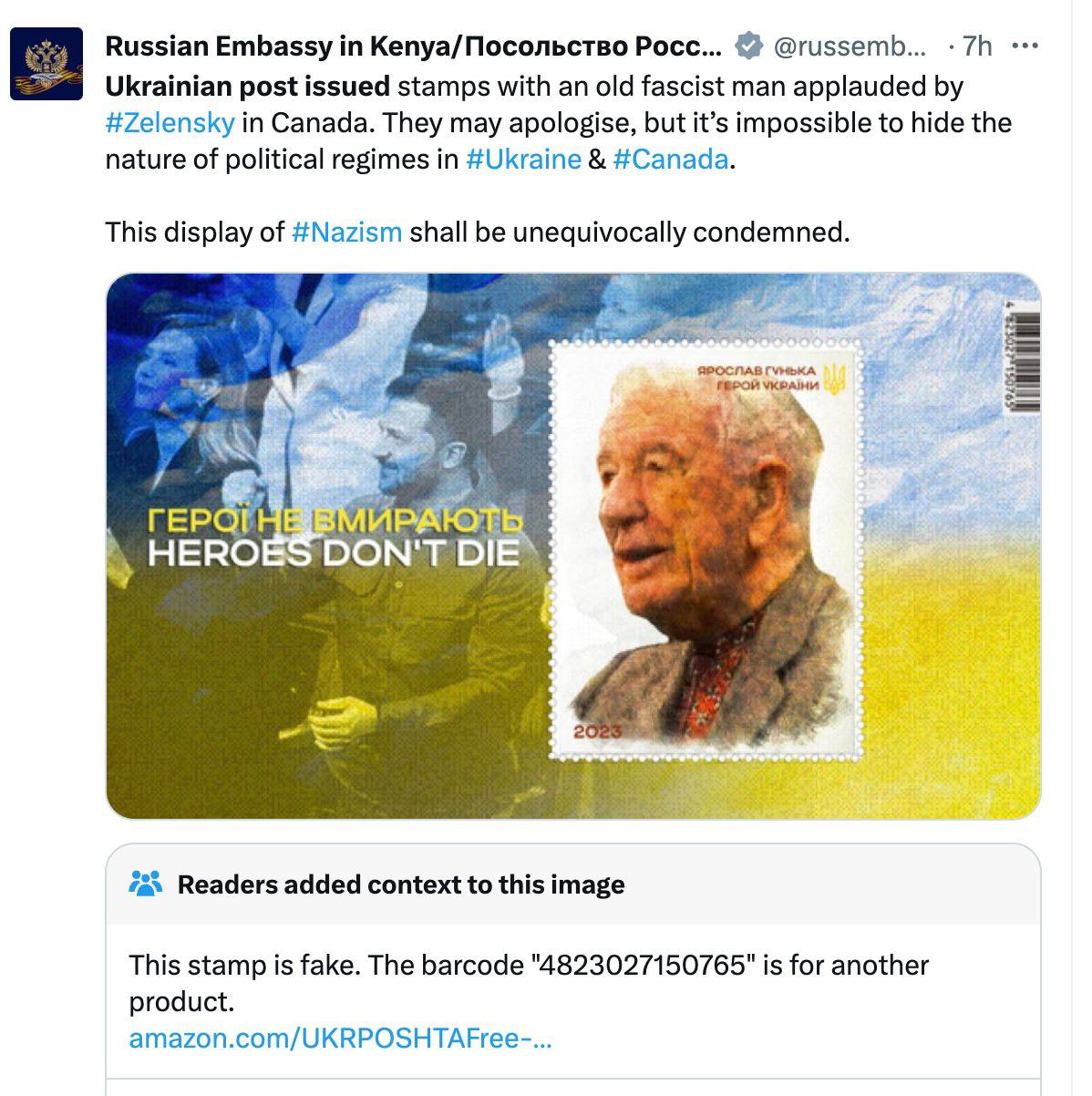Open the Russian Embassy profile avatar
This screenshot has width=1092, height=1096.
tap(46, 63)
